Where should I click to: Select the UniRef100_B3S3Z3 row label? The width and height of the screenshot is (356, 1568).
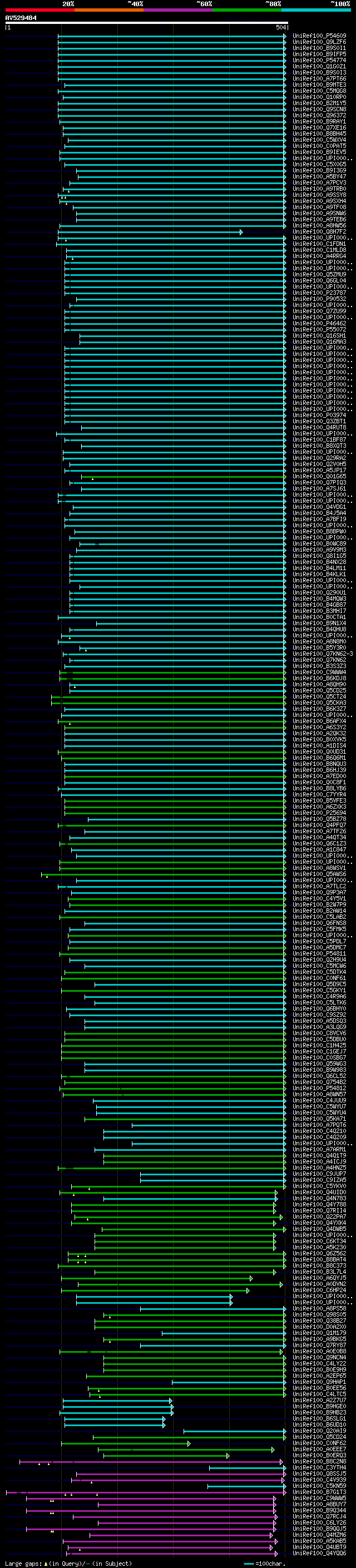coord(319,666)
